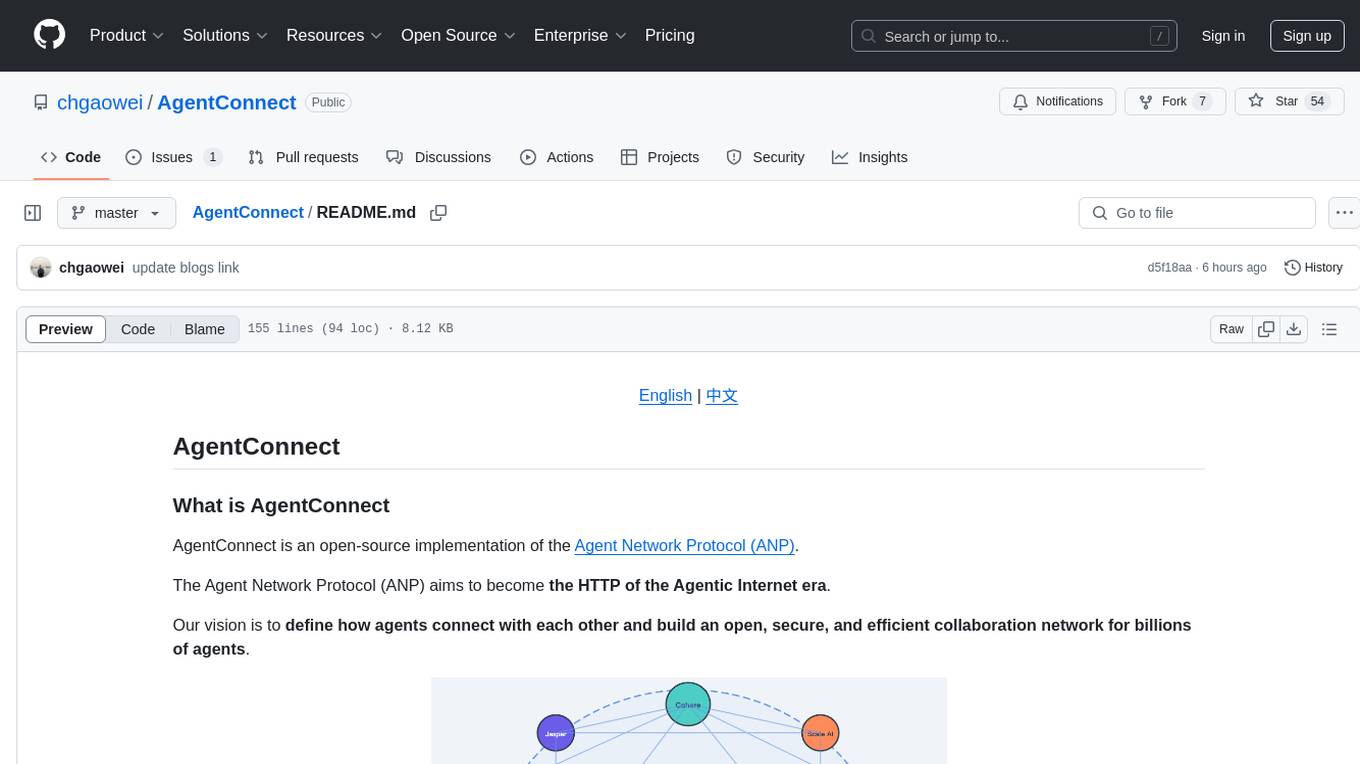Expand the Solutions menu
The image size is (1360, 764).
[x=225, y=35]
